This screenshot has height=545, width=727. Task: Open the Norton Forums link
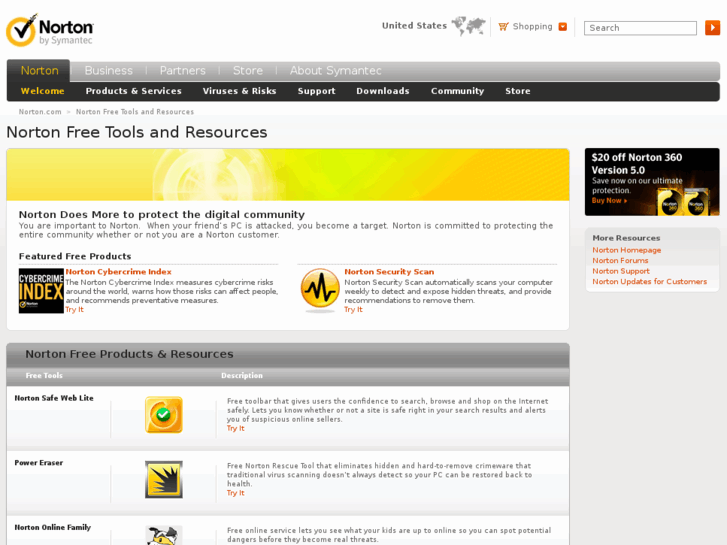[620, 261]
